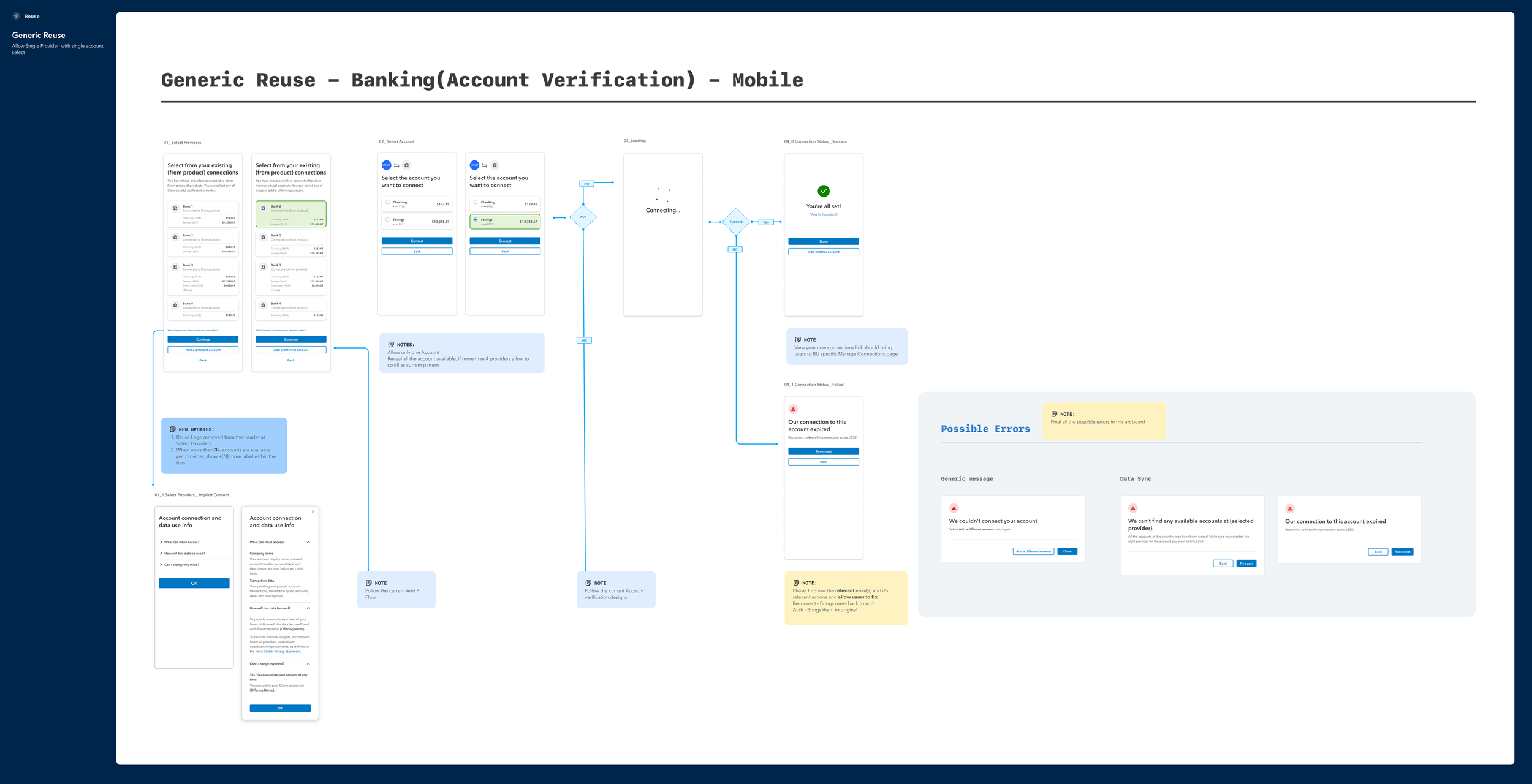The width and height of the screenshot is (1532, 784).
Task: Click 'Add another account' on success screen
Action: [823, 252]
